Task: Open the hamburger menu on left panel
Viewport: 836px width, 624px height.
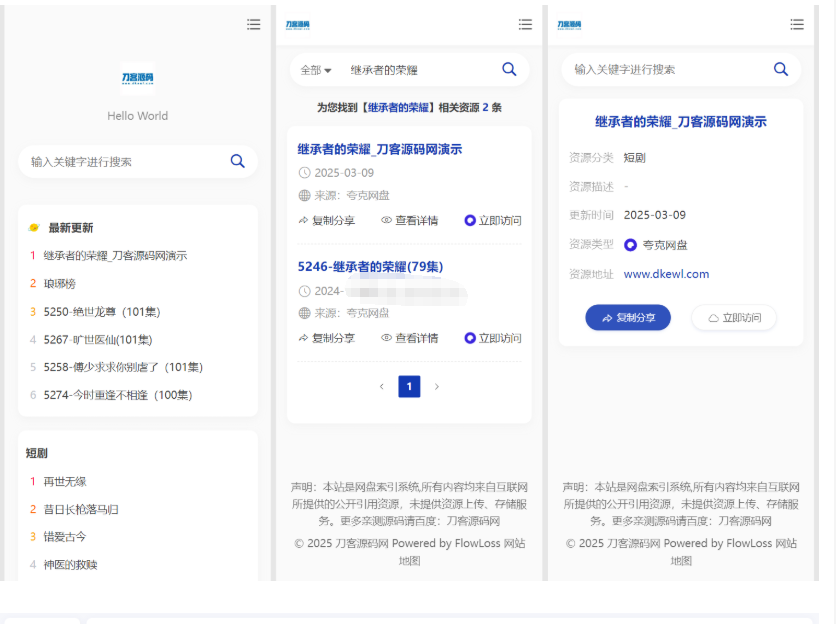Action: [253, 25]
